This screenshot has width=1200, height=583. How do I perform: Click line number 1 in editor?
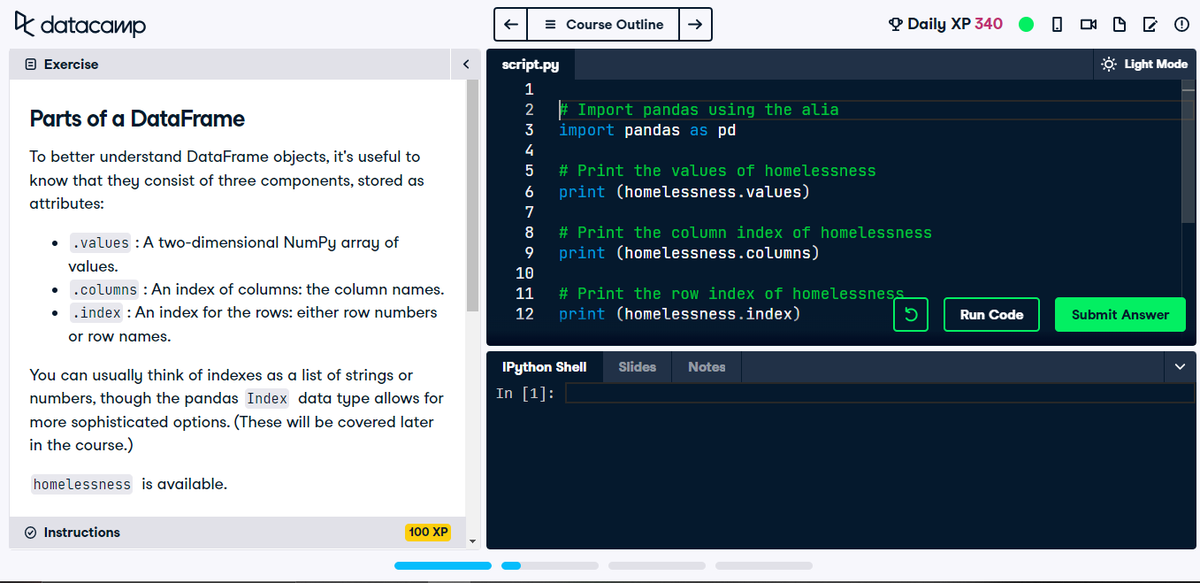click(x=530, y=89)
